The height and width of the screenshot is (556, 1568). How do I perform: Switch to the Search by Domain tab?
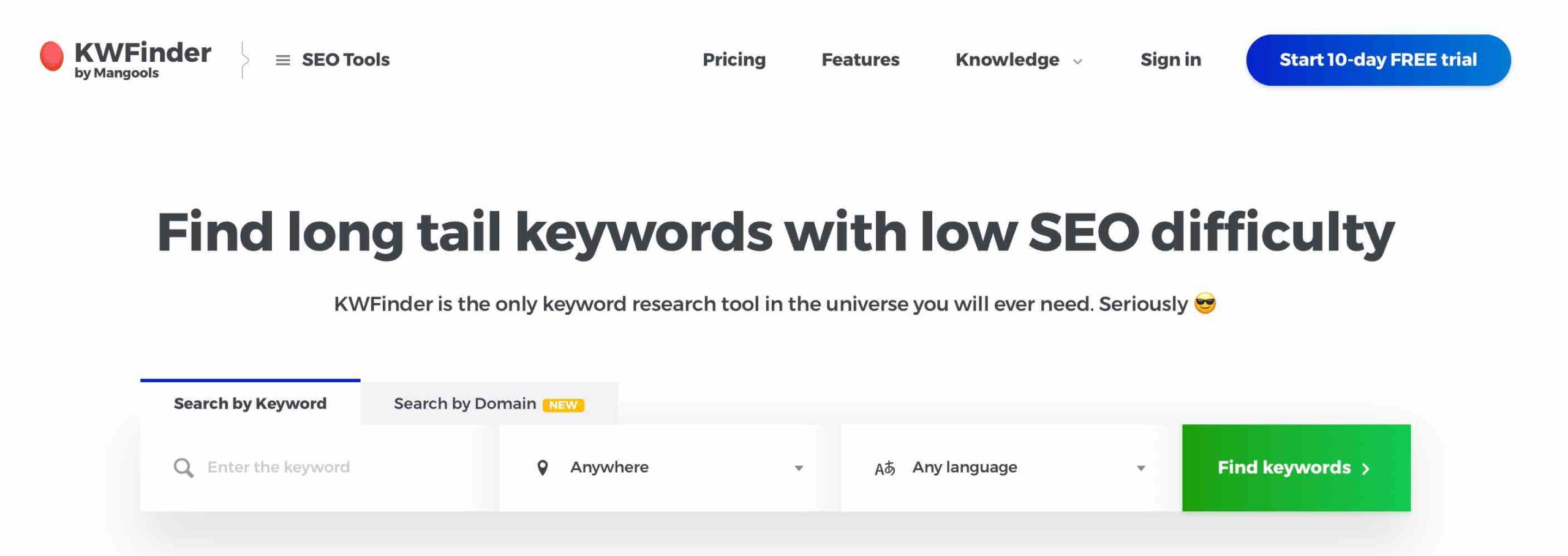489,404
